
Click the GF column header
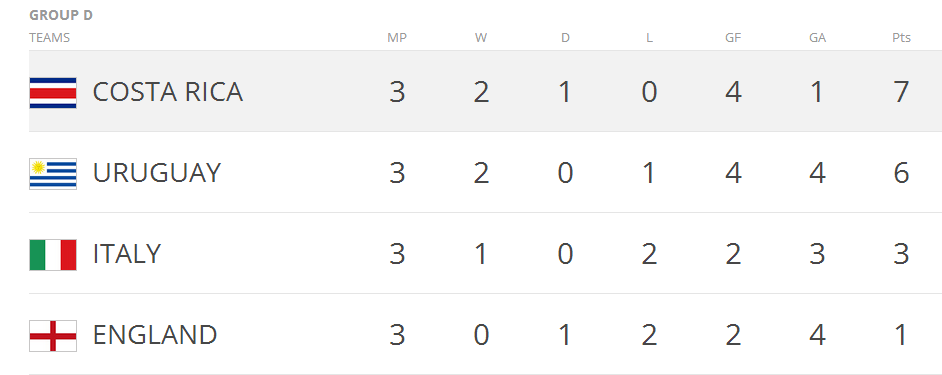733,38
